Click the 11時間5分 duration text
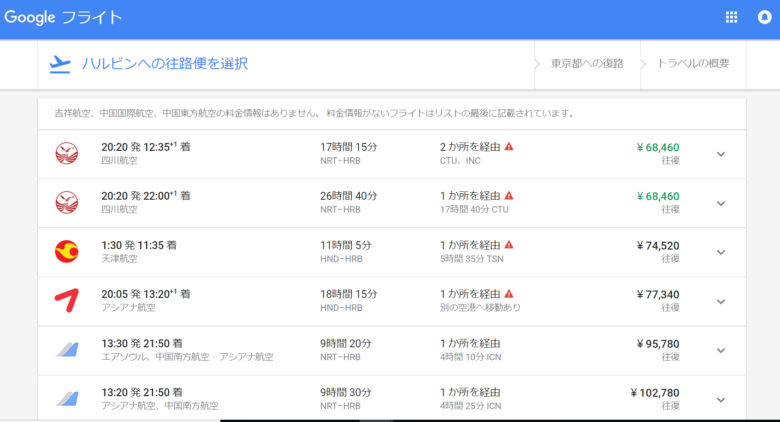Image resolution: width=780 pixels, height=422 pixels. click(x=346, y=245)
